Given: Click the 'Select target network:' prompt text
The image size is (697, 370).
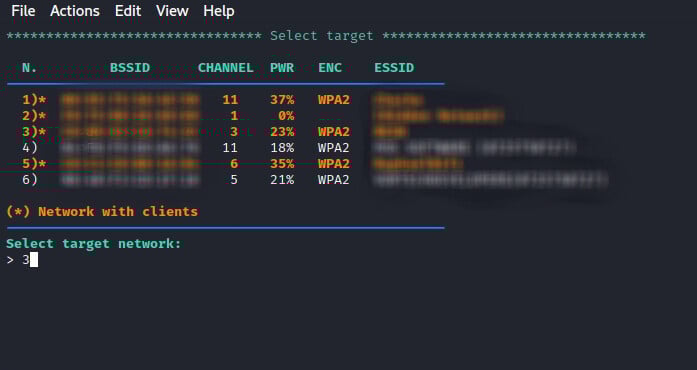Looking at the screenshot, I should (x=94, y=244).
